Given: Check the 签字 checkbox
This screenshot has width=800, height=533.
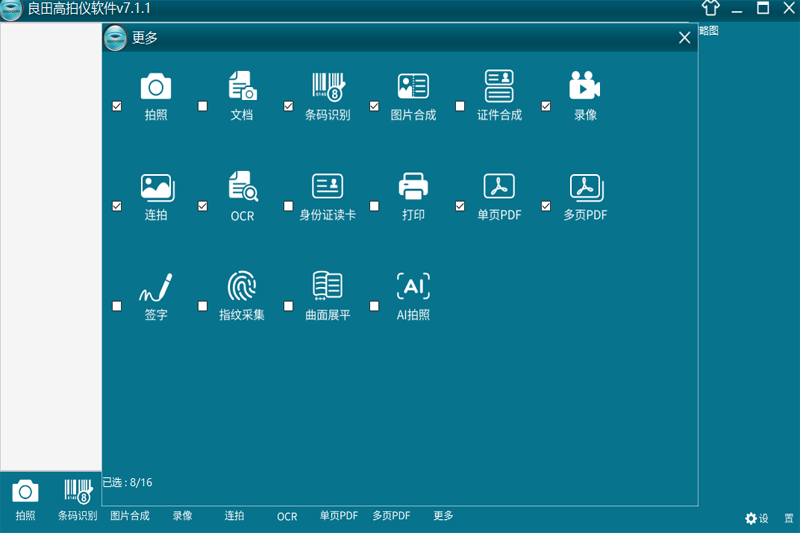Looking at the screenshot, I should 117,306.
